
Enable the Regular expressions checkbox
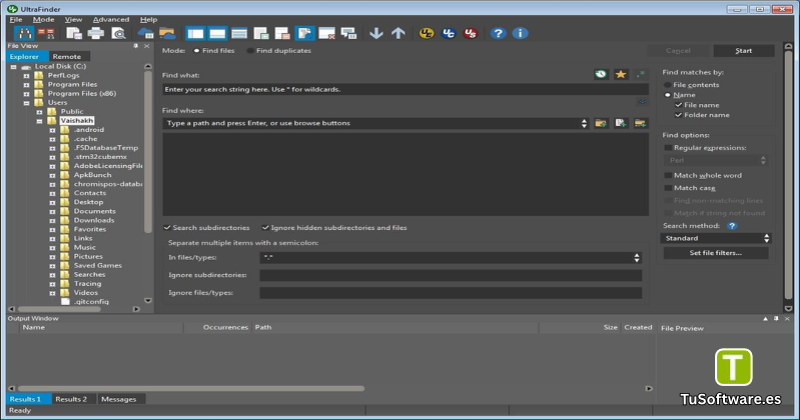668,147
